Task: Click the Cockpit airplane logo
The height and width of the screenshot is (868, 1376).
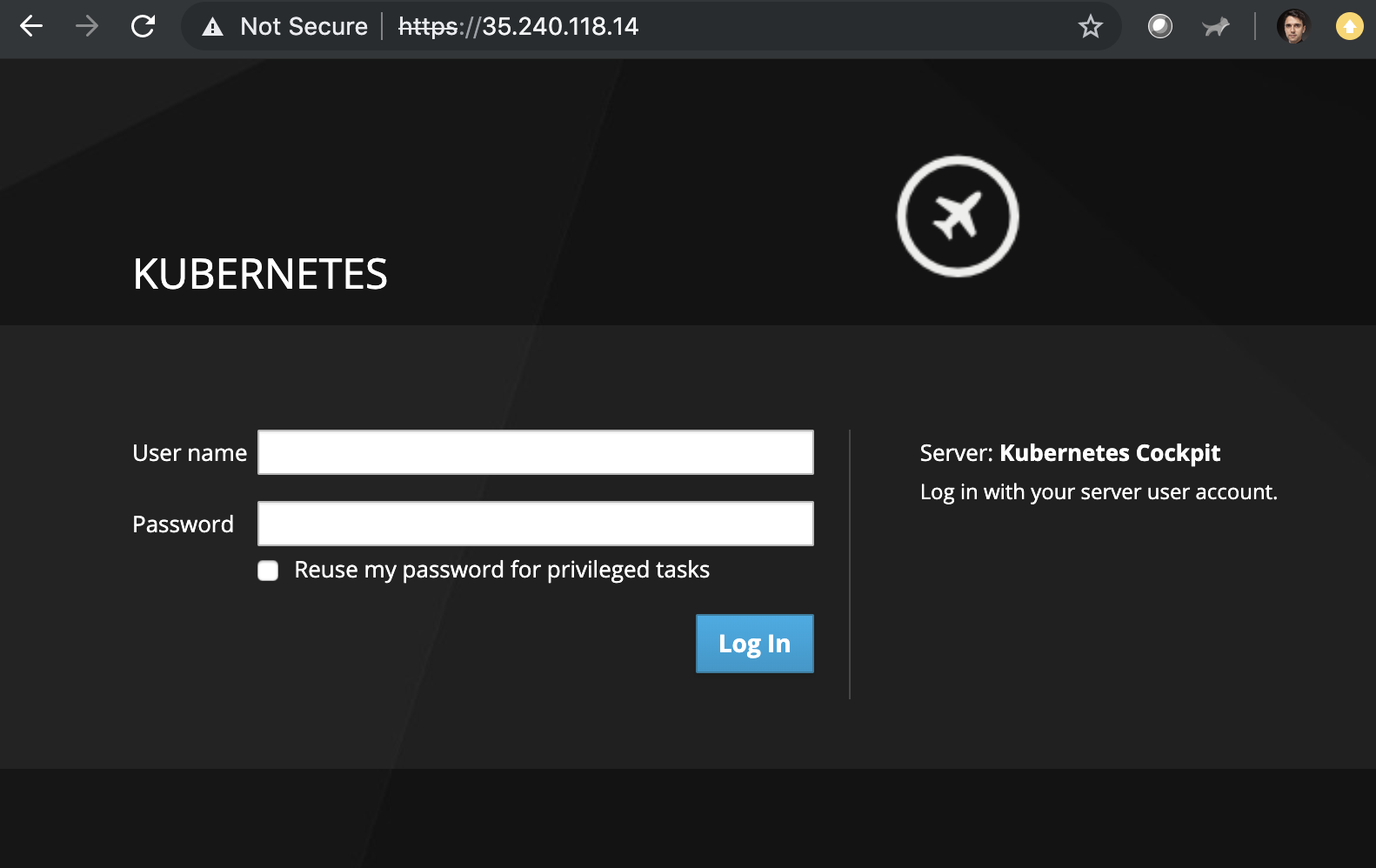Action: point(958,217)
